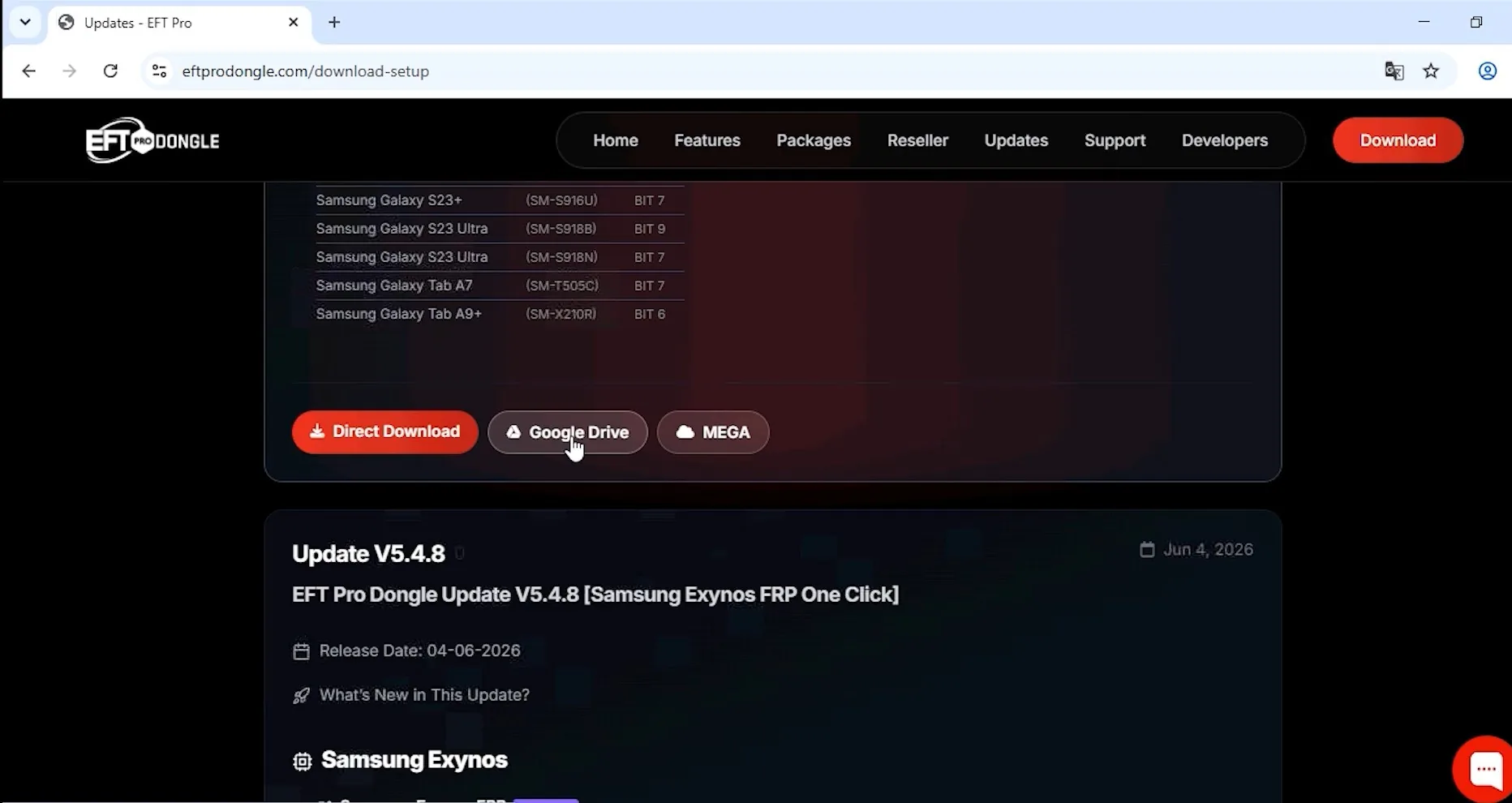The image size is (1512, 803).
Task: Open the live chat bubble icon
Action: pyautogui.click(x=1484, y=768)
